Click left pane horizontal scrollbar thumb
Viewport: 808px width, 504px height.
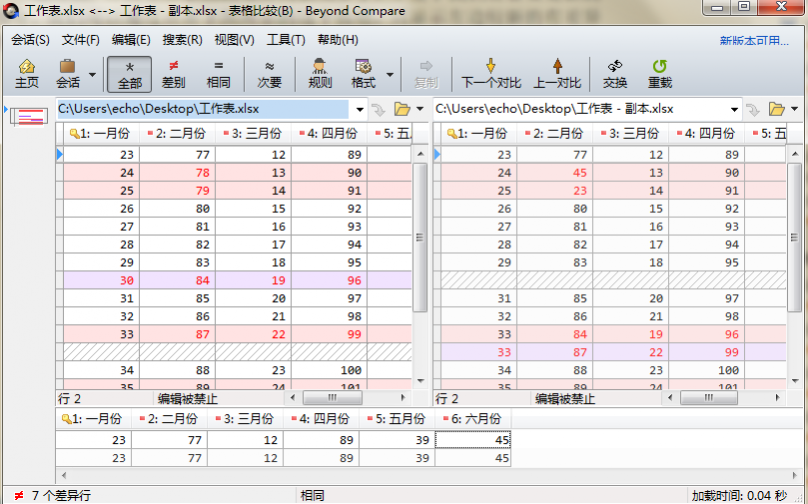(x=332, y=397)
